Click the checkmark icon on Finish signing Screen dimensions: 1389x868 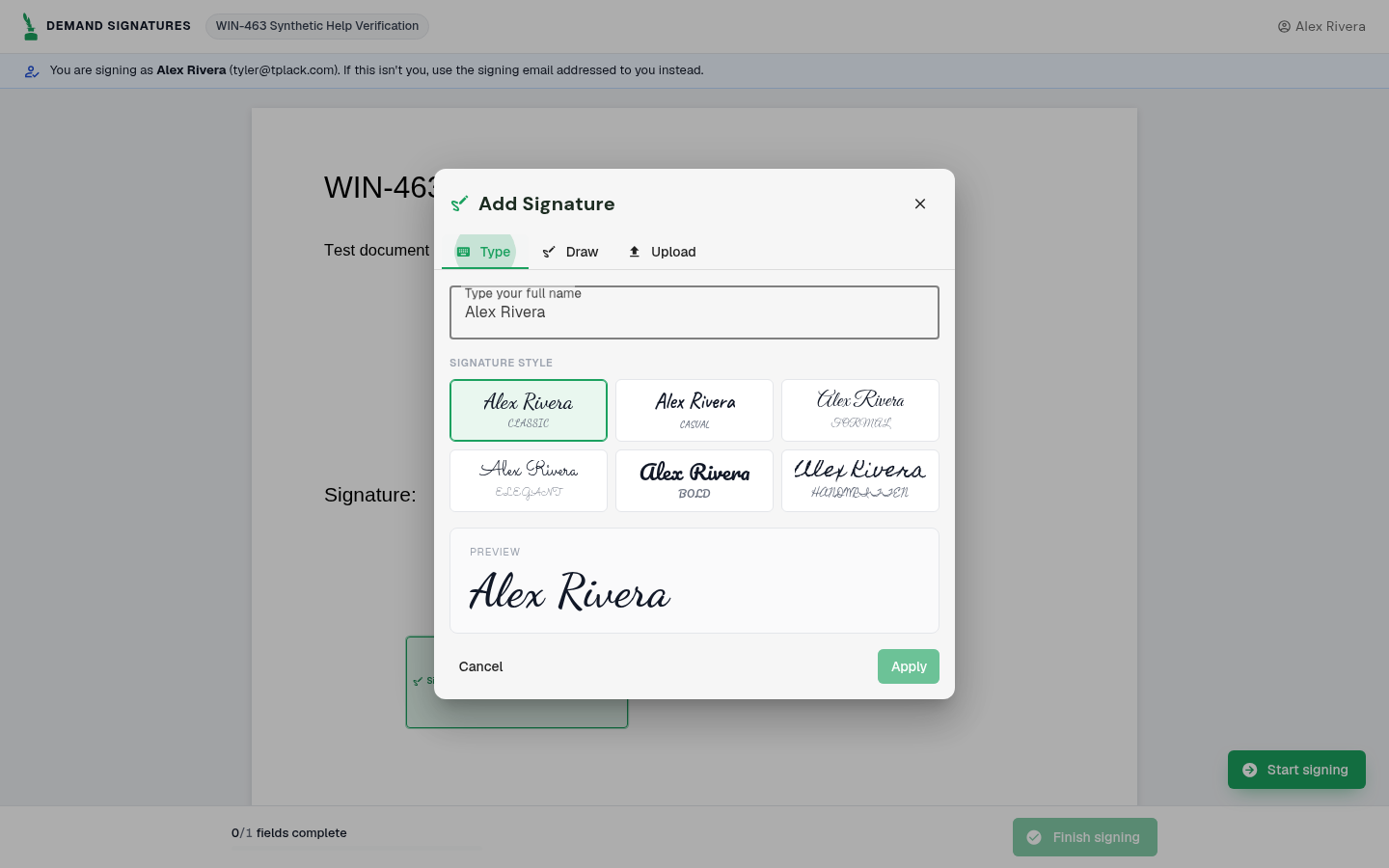[x=1034, y=837]
